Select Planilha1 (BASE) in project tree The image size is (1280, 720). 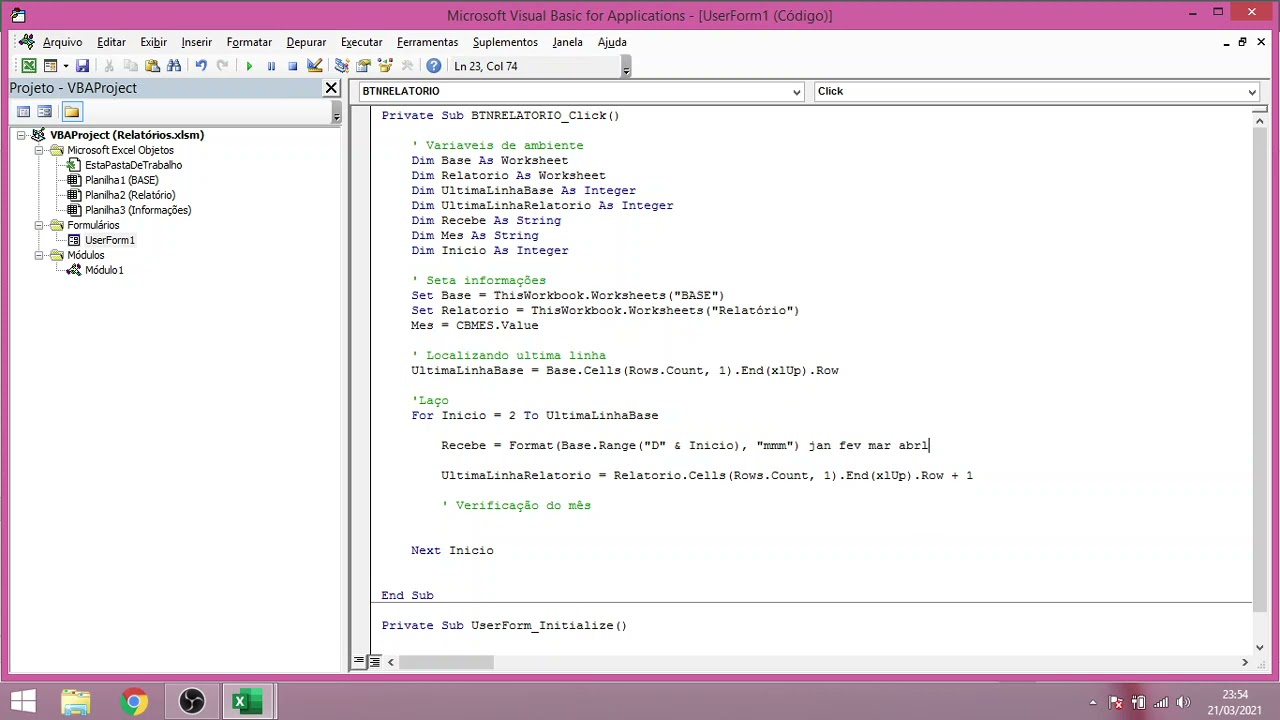click(121, 180)
